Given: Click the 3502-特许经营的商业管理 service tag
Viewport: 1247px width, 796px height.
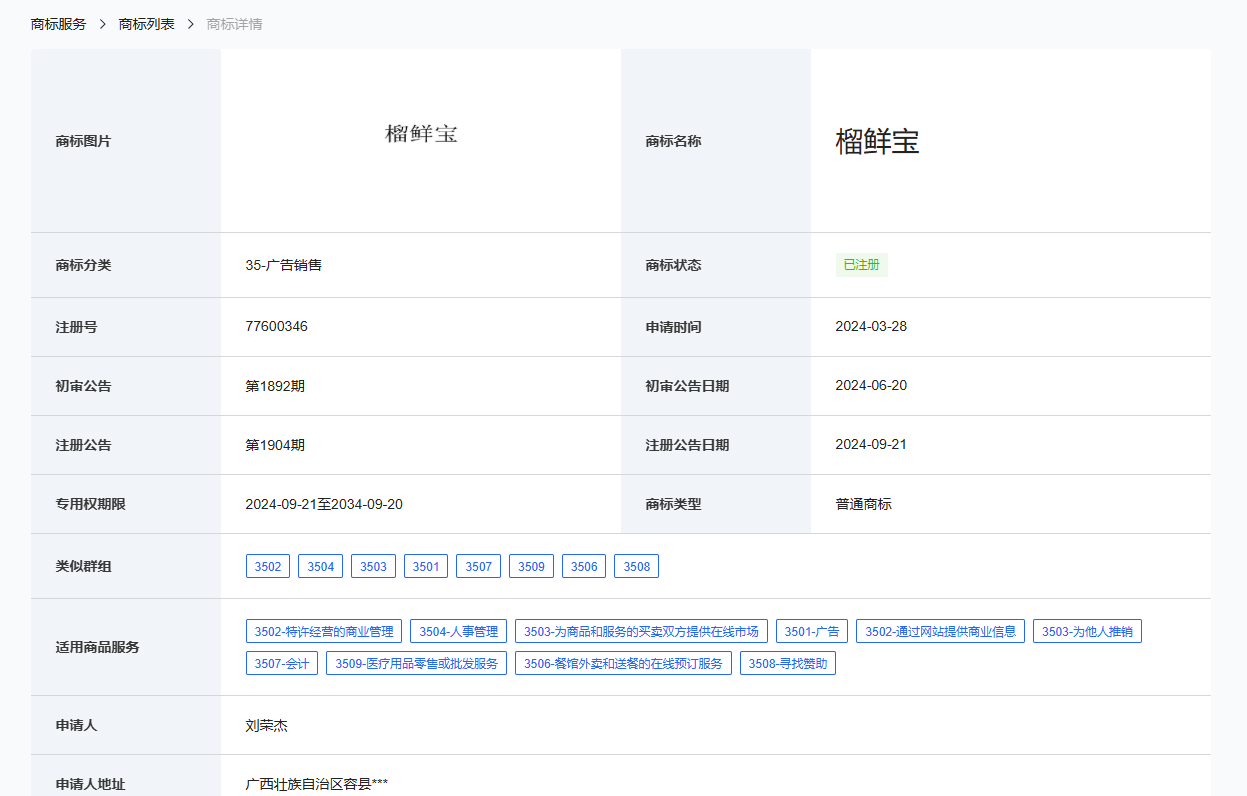Looking at the screenshot, I should pos(324,631).
